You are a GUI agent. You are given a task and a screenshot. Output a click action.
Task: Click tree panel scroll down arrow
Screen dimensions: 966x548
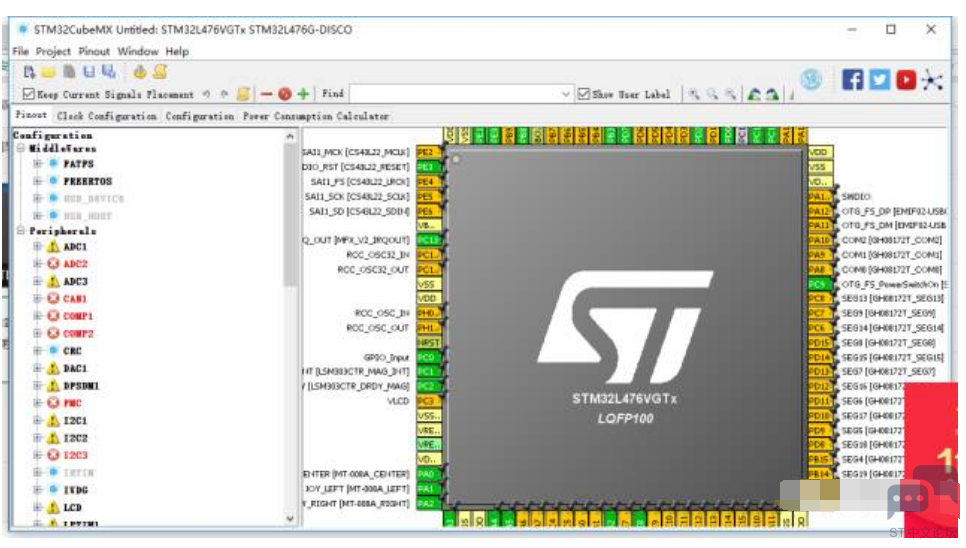tap(290, 518)
